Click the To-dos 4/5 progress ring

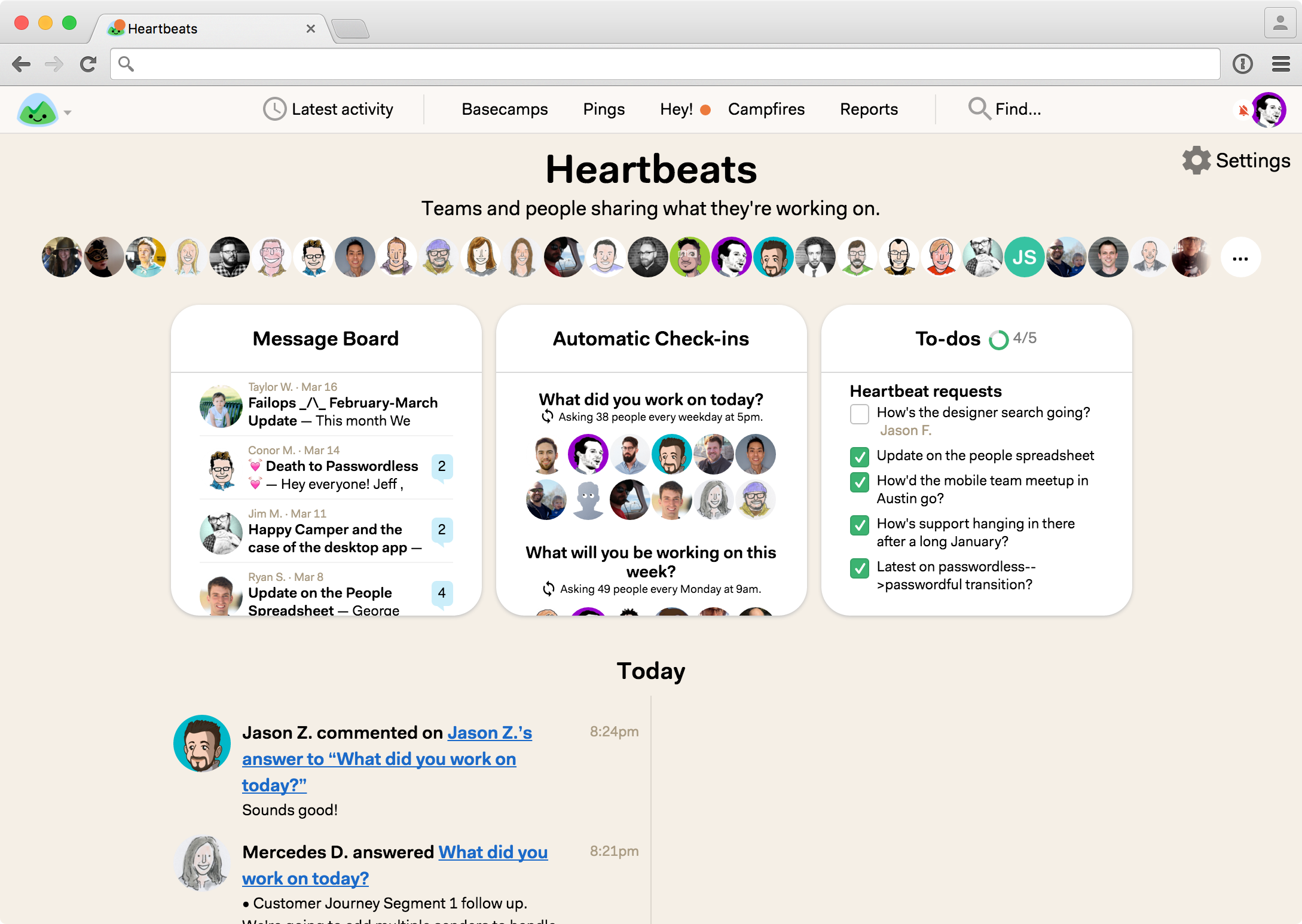coord(998,339)
